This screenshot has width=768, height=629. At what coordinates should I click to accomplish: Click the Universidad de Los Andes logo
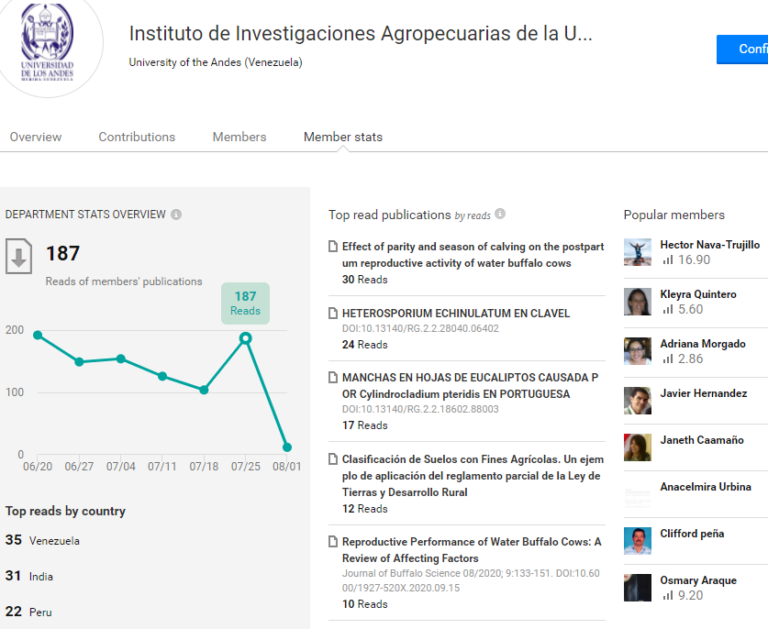point(48,43)
